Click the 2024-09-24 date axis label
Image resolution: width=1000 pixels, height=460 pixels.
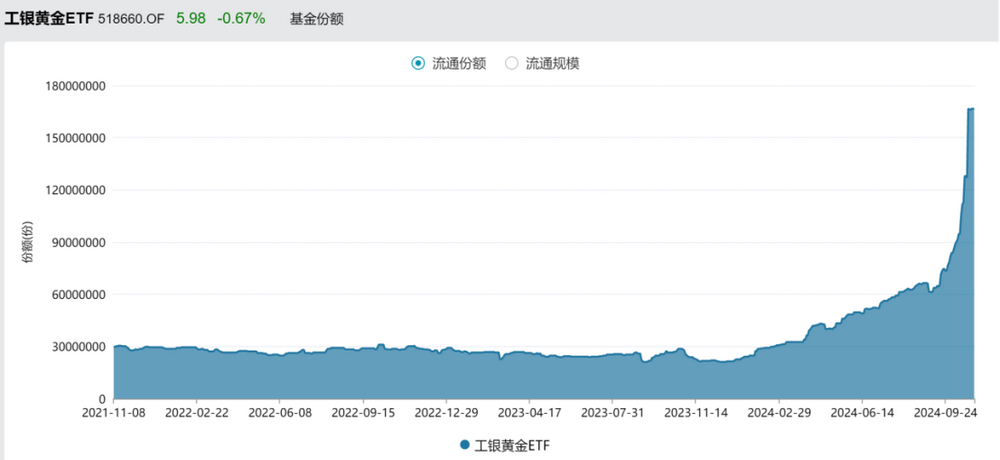[945, 412]
